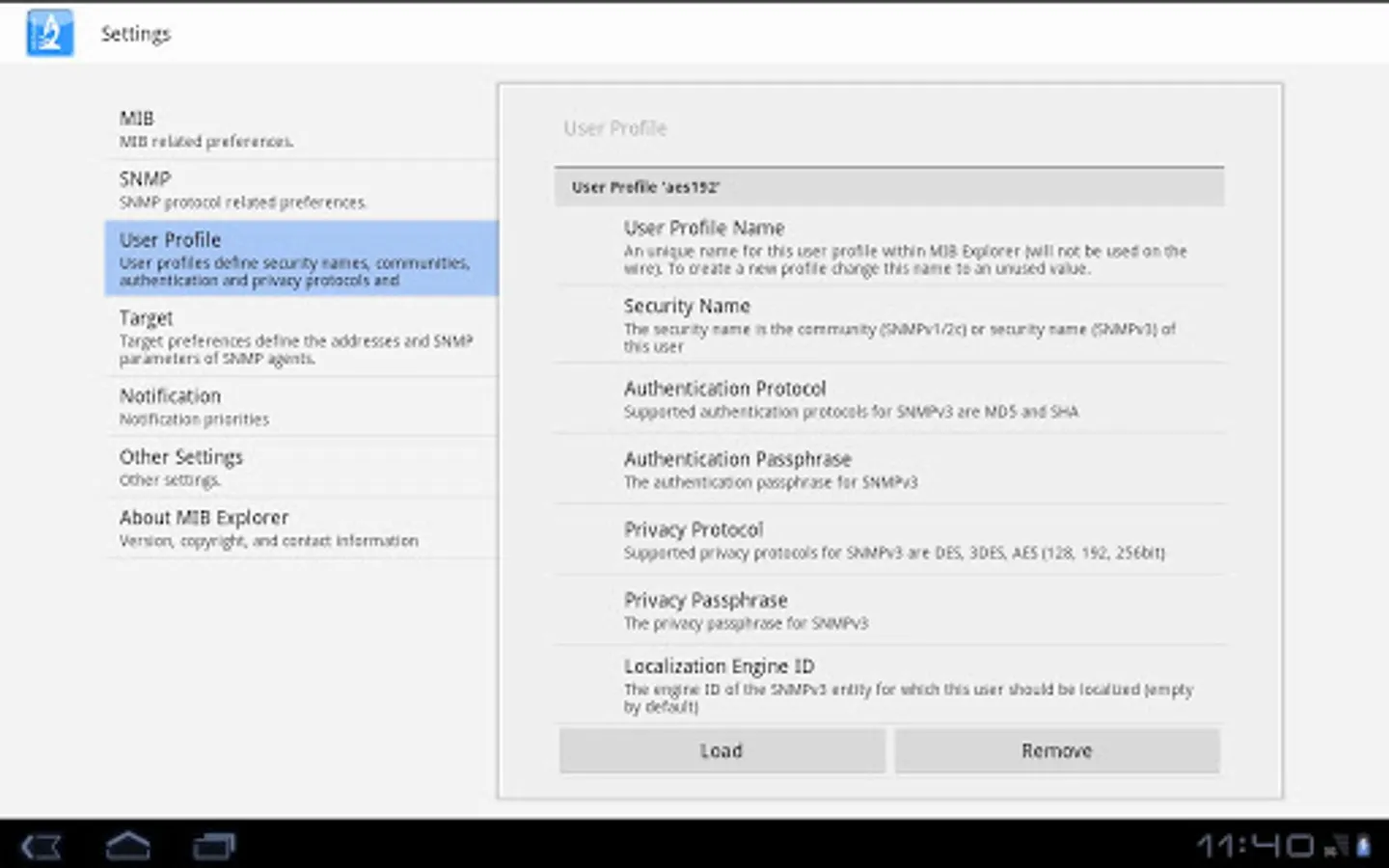Viewport: 1389px width, 868px height.
Task: Open the recent apps icon
Action: click(214, 847)
